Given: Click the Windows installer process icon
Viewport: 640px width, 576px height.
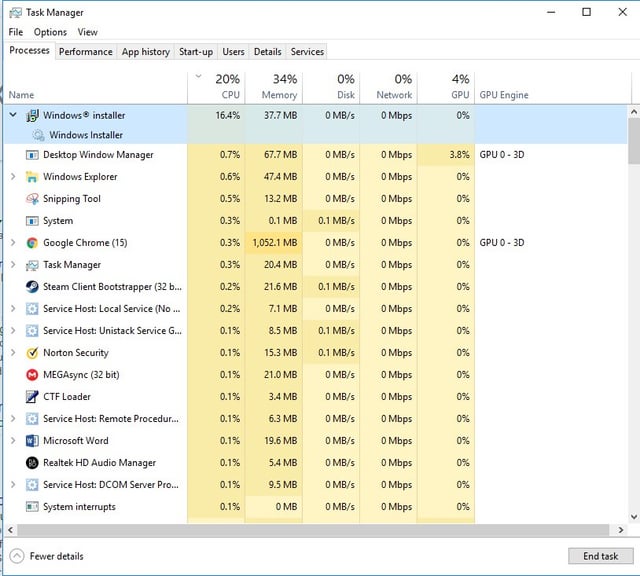Looking at the screenshot, I should point(32,116).
